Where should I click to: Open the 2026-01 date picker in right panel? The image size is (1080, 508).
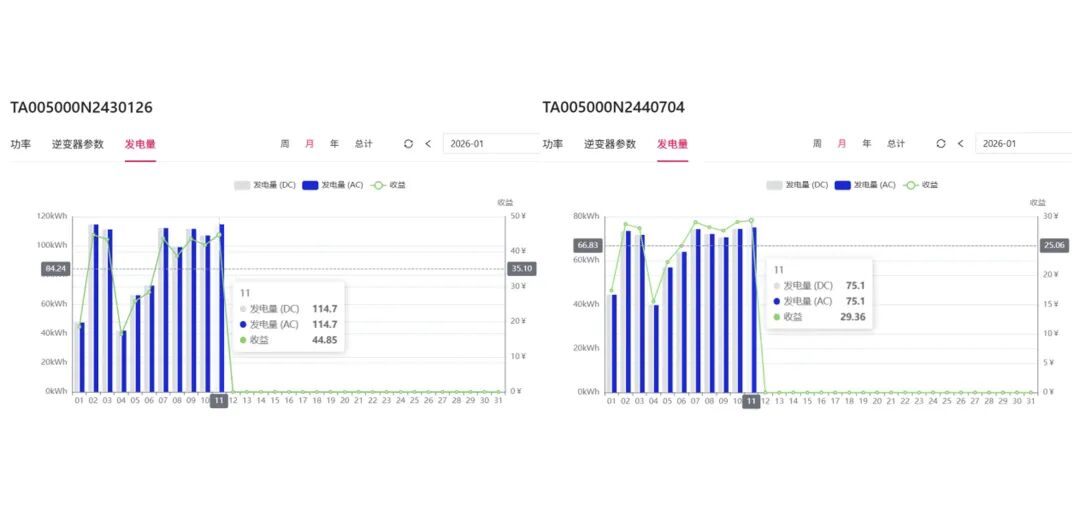[1023, 144]
